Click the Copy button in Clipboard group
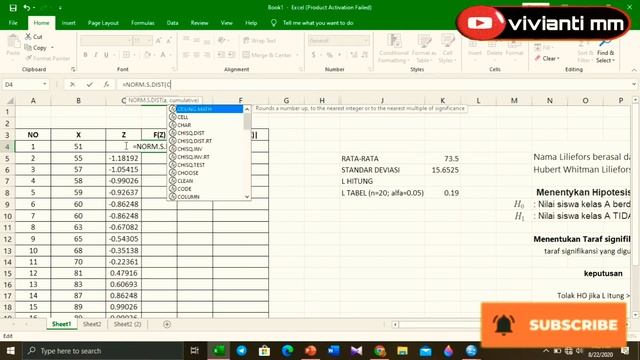This screenshot has height=360, width=640. pyautogui.click(x=36, y=48)
